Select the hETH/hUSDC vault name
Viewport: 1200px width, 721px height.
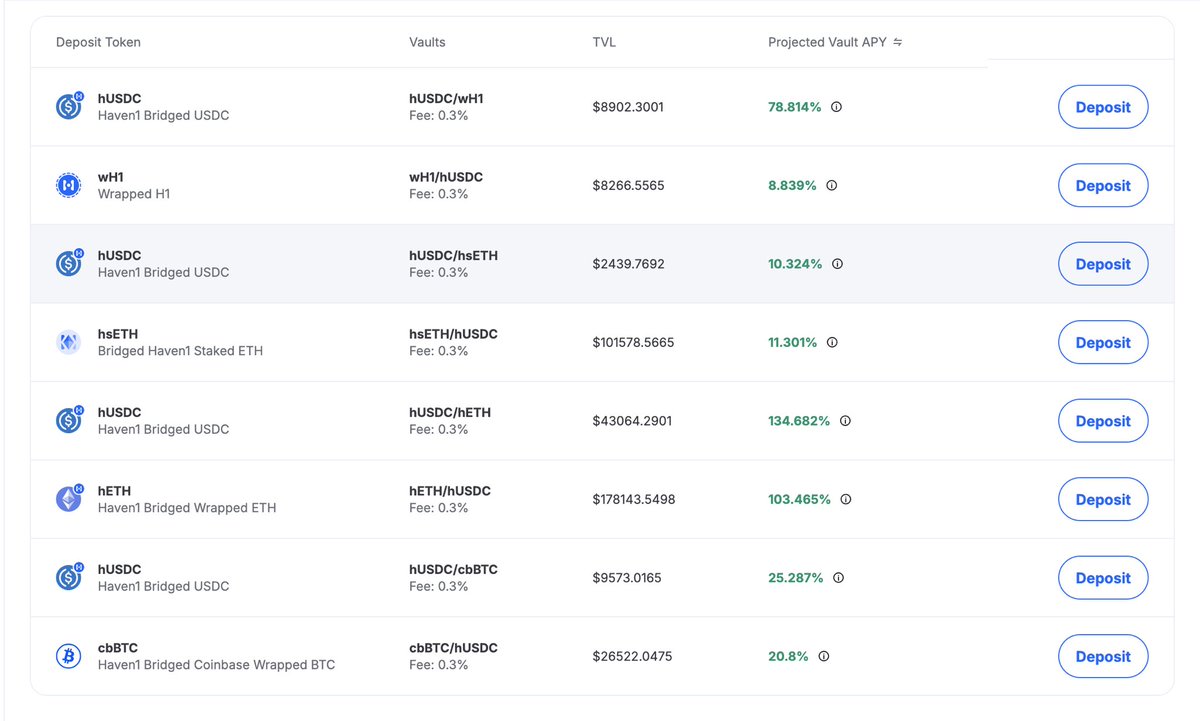(x=450, y=491)
